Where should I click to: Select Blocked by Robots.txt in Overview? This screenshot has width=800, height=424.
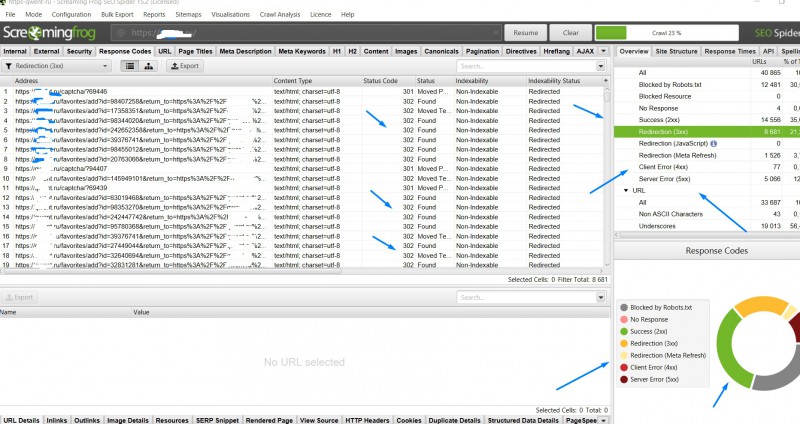(x=670, y=85)
